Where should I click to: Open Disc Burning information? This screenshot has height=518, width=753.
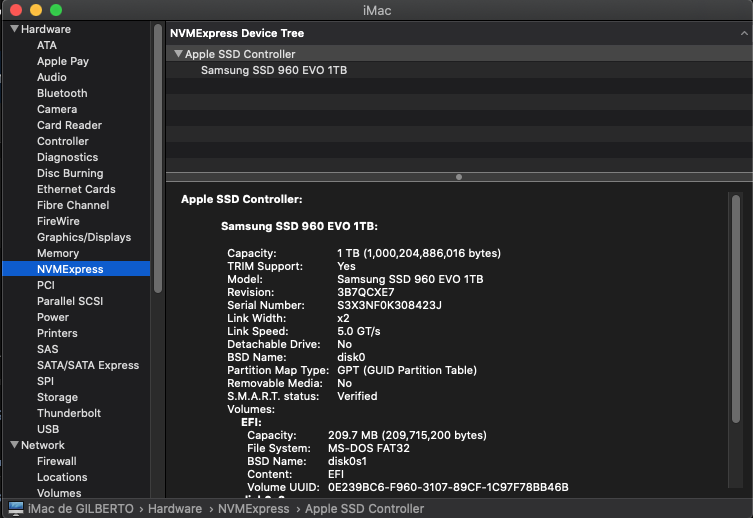click(x=70, y=173)
